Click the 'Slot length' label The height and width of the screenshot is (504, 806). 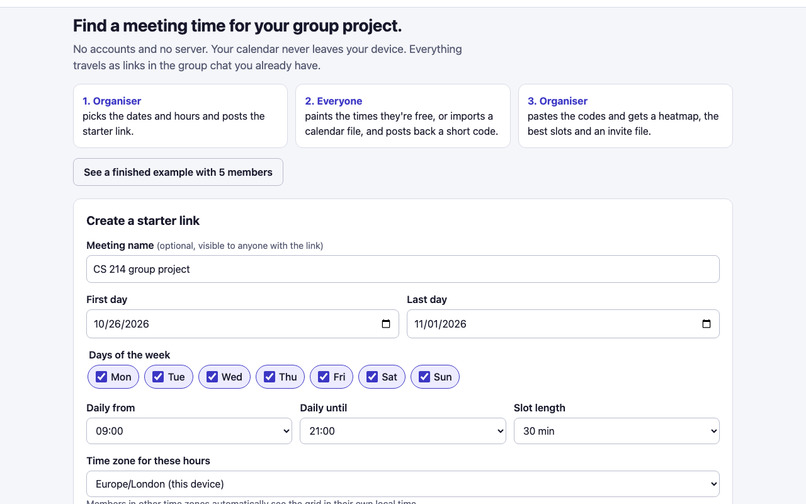pyautogui.click(x=539, y=408)
